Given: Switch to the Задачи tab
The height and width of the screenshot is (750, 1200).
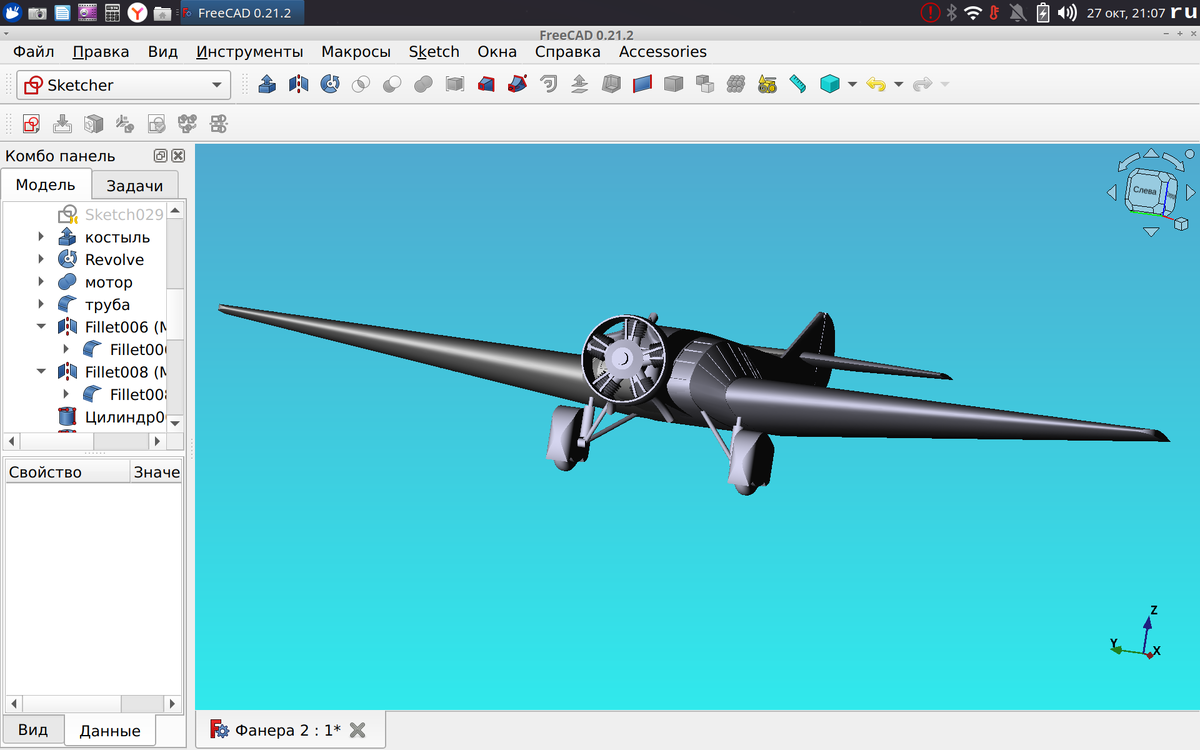Looking at the screenshot, I should pyautogui.click(x=134, y=184).
